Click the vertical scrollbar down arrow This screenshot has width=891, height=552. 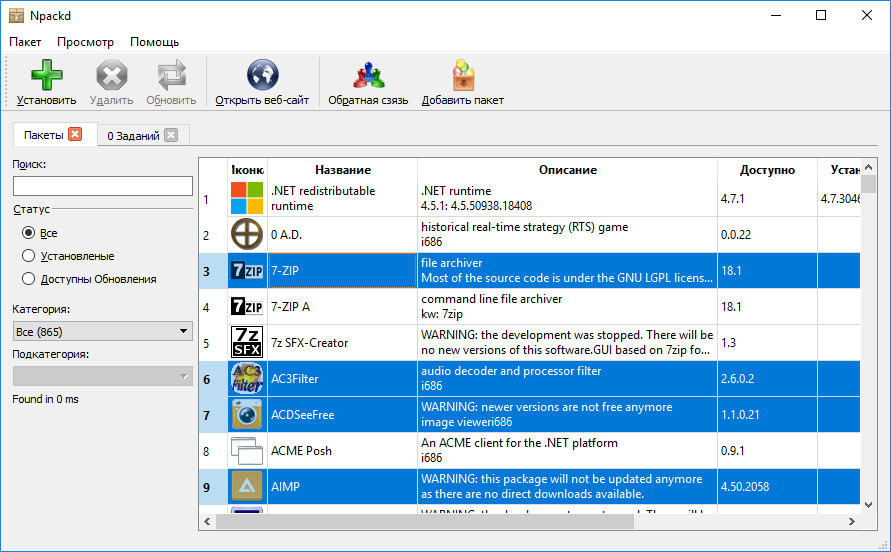(868, 504)
